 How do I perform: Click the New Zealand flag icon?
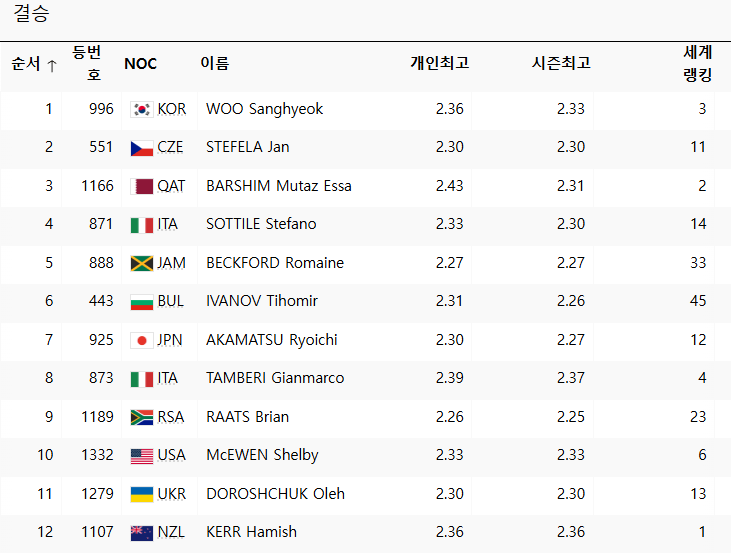coord(142,532)
